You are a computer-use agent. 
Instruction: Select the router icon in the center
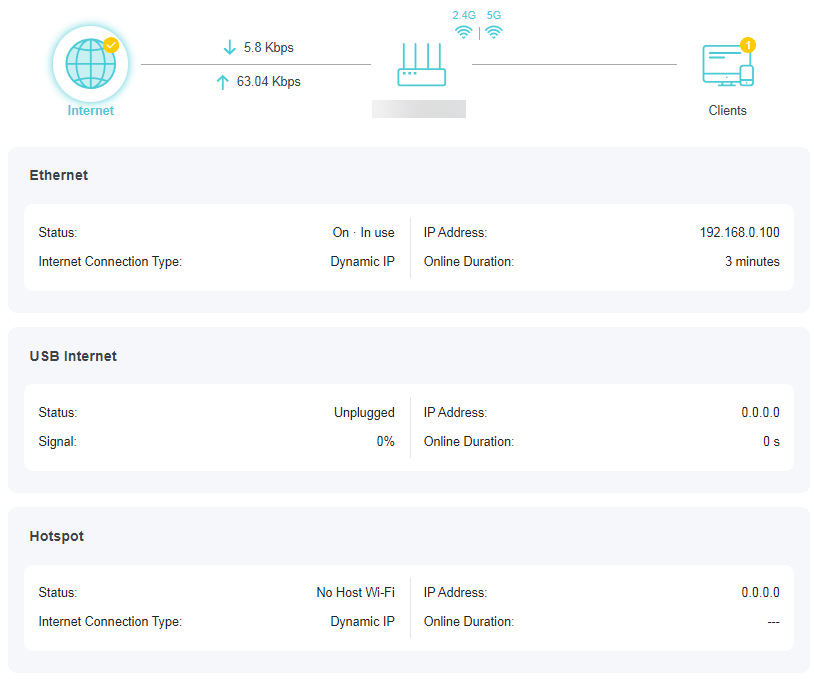click(420, 64)
